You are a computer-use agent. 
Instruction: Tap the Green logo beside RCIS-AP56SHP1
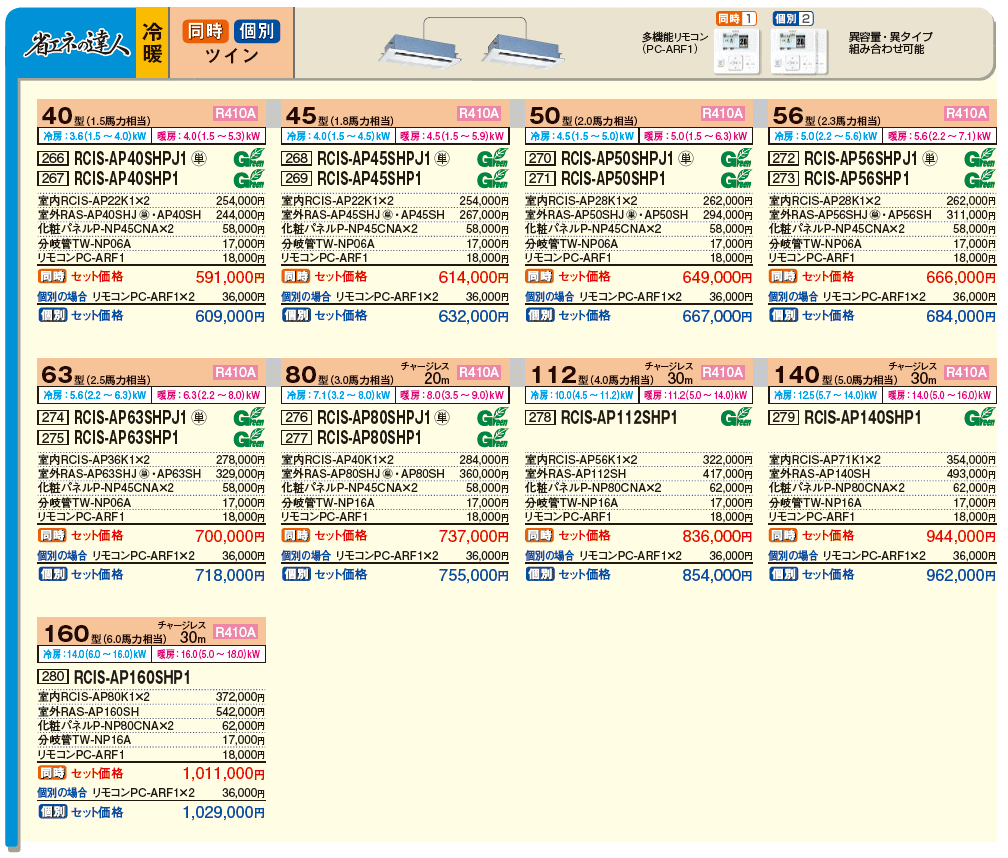point(980,178)
